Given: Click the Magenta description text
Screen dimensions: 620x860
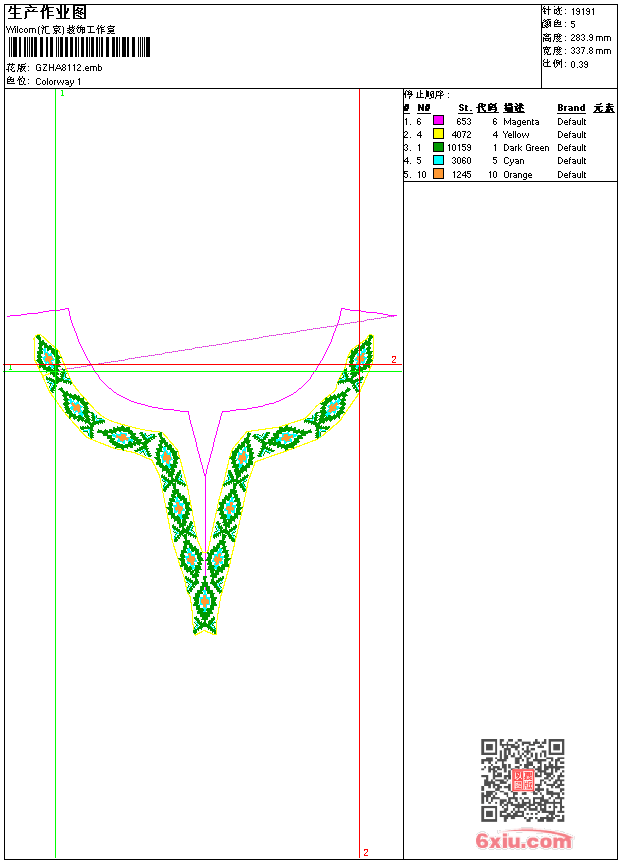Looking at the screenshot, I should tap(521, 122).
